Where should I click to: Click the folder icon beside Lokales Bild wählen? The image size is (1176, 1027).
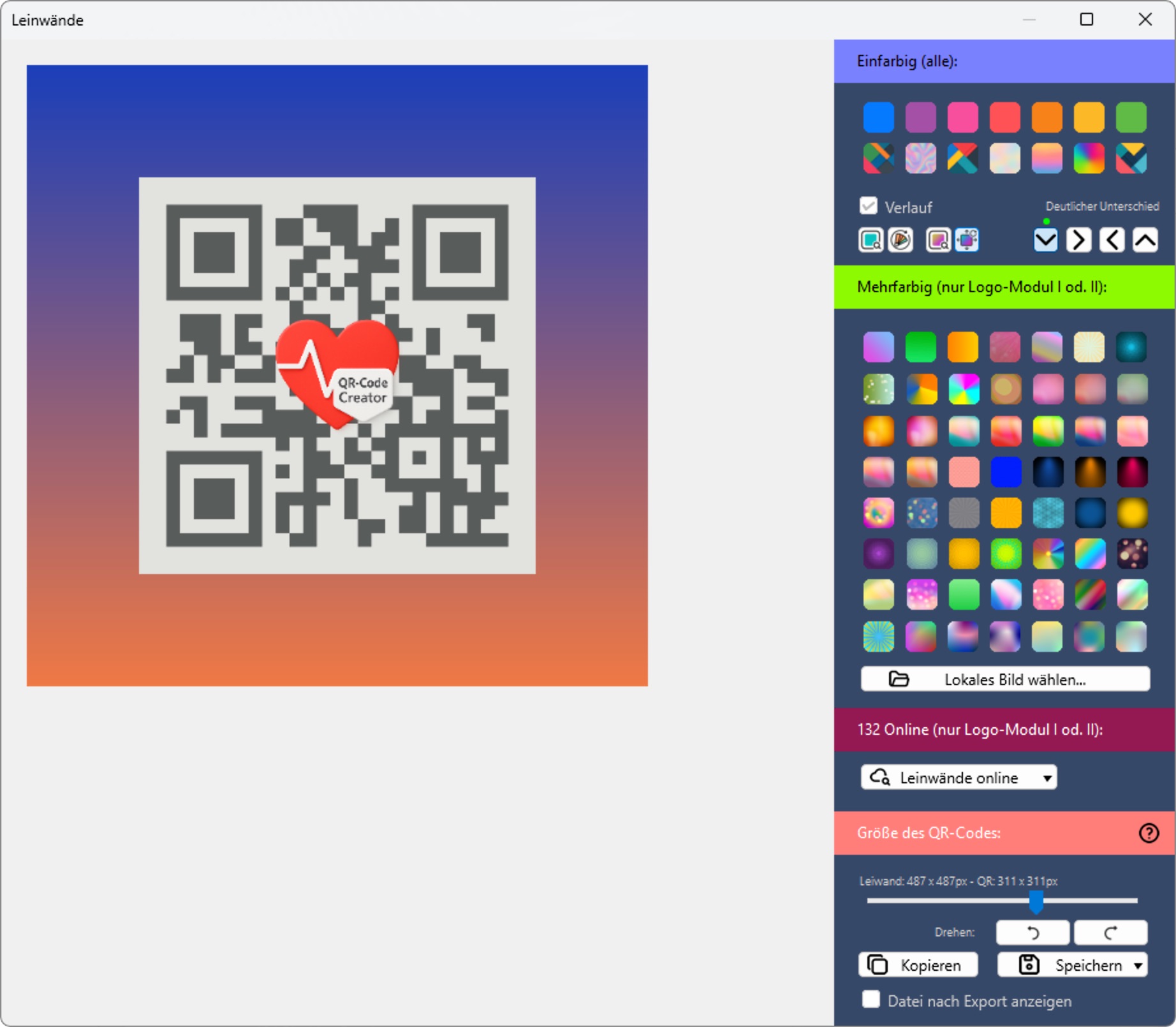click(899, 679)
